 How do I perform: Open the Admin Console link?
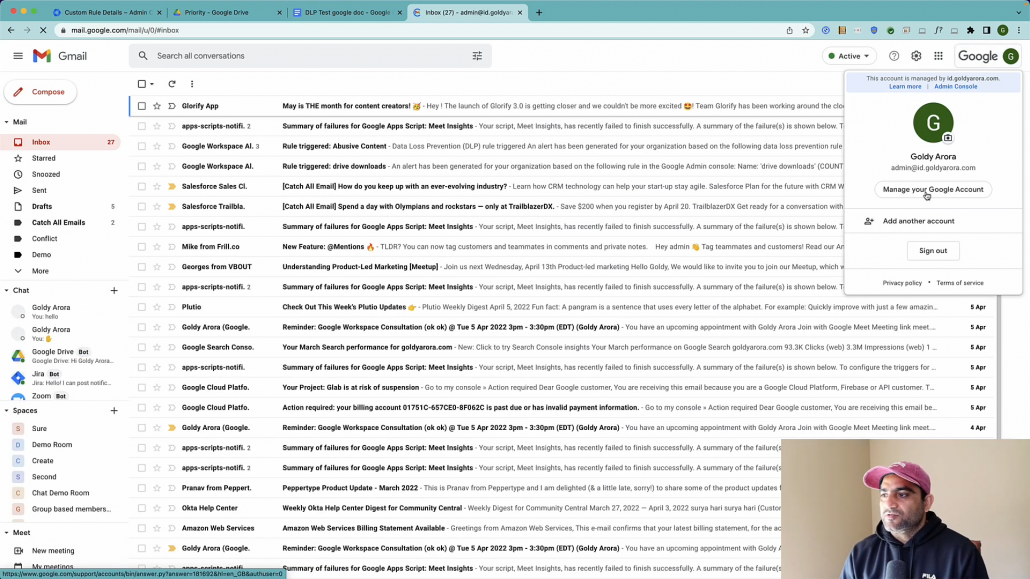955,87
